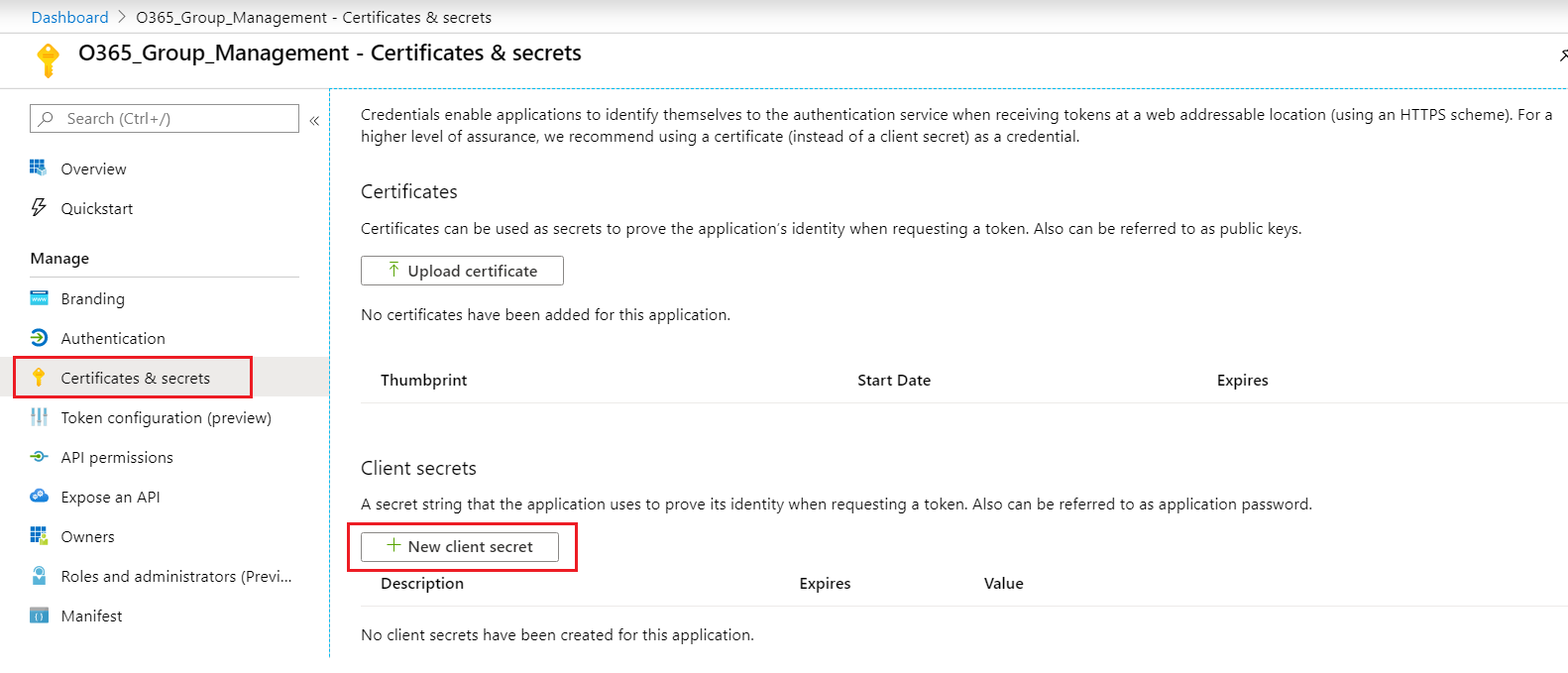Go to Dashboard breadcrumb link
The image size is (1568, 673).
[x=69, y=18]
